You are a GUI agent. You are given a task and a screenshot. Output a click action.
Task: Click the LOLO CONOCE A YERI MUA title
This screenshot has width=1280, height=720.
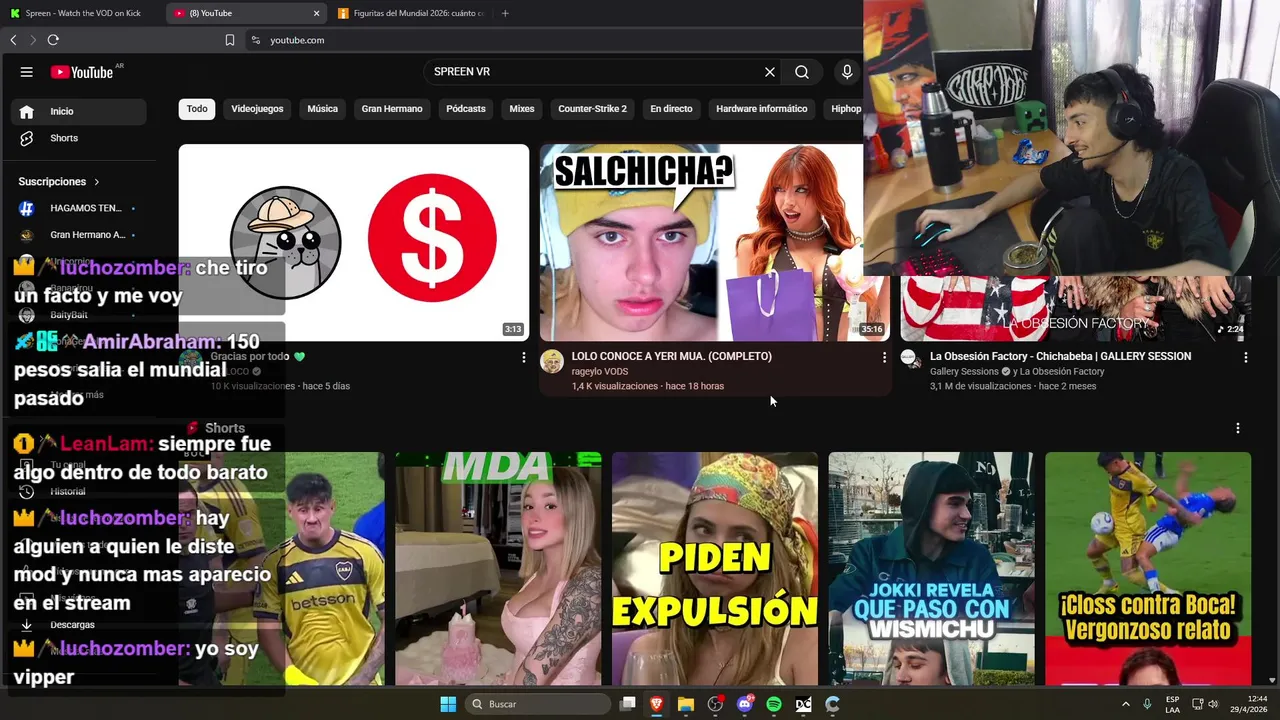(x=671, y=356)
